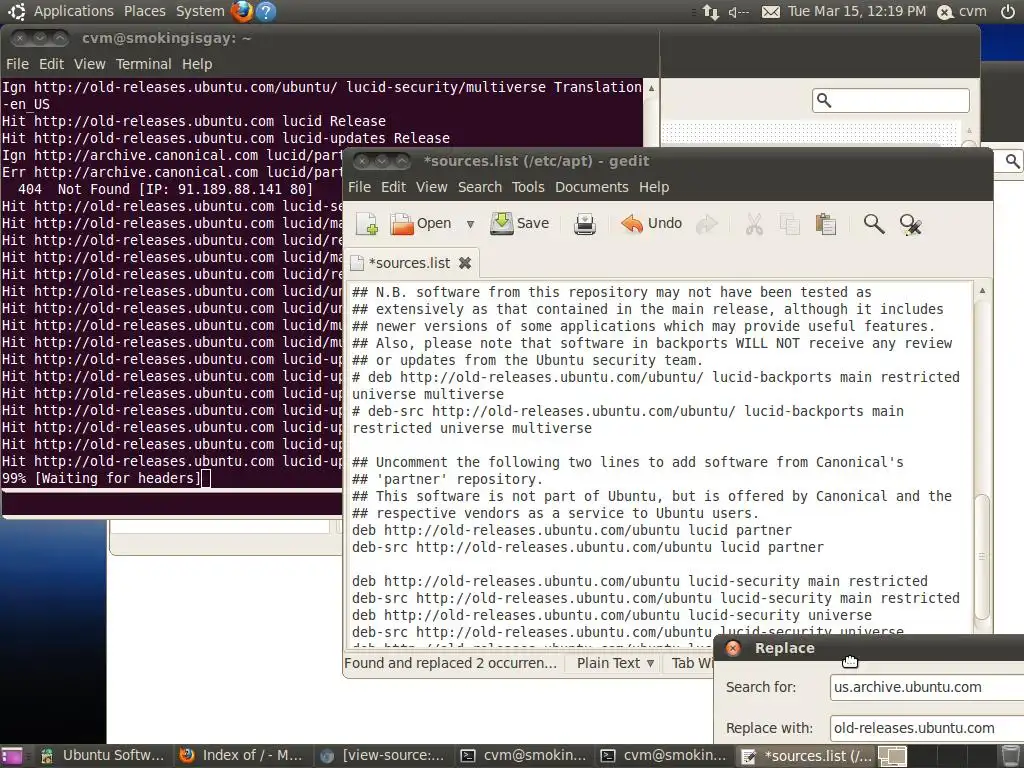
Task: Click the power session icon
Action: [1008, 11]
